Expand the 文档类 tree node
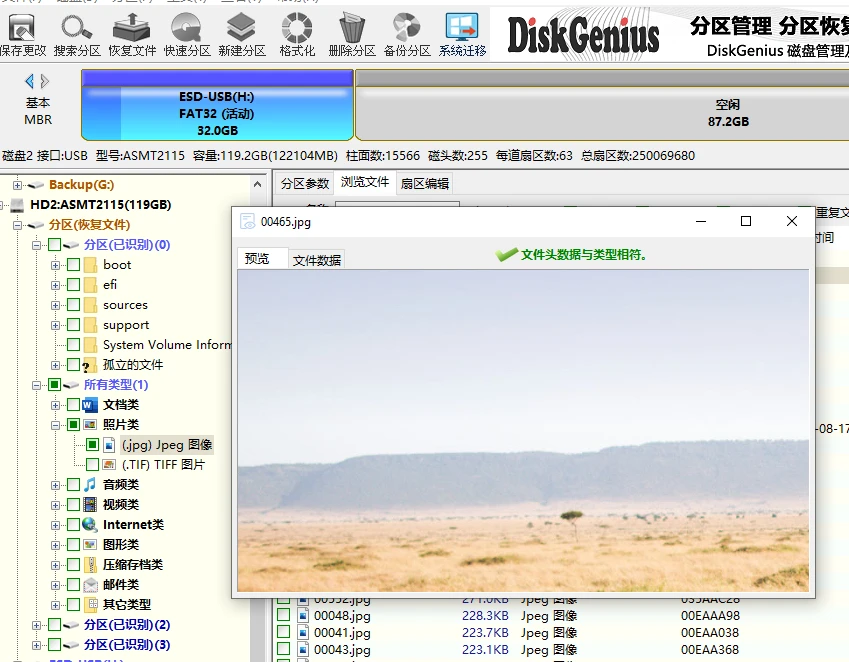 55,405
